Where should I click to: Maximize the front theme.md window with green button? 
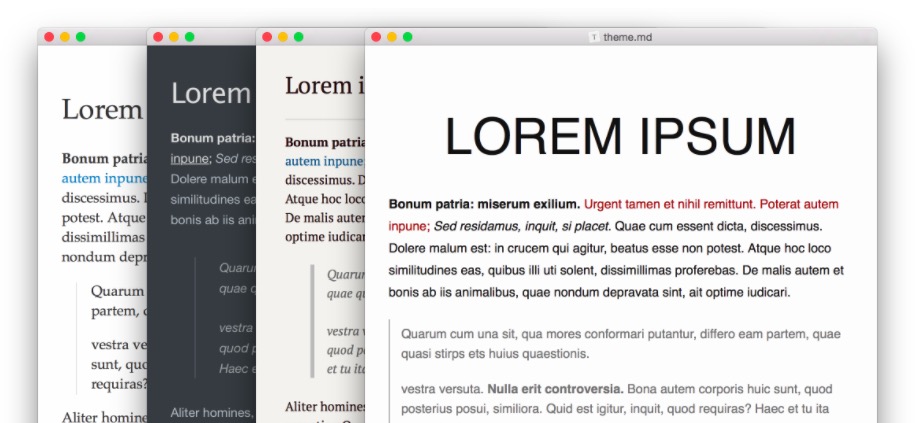[408, 37]
